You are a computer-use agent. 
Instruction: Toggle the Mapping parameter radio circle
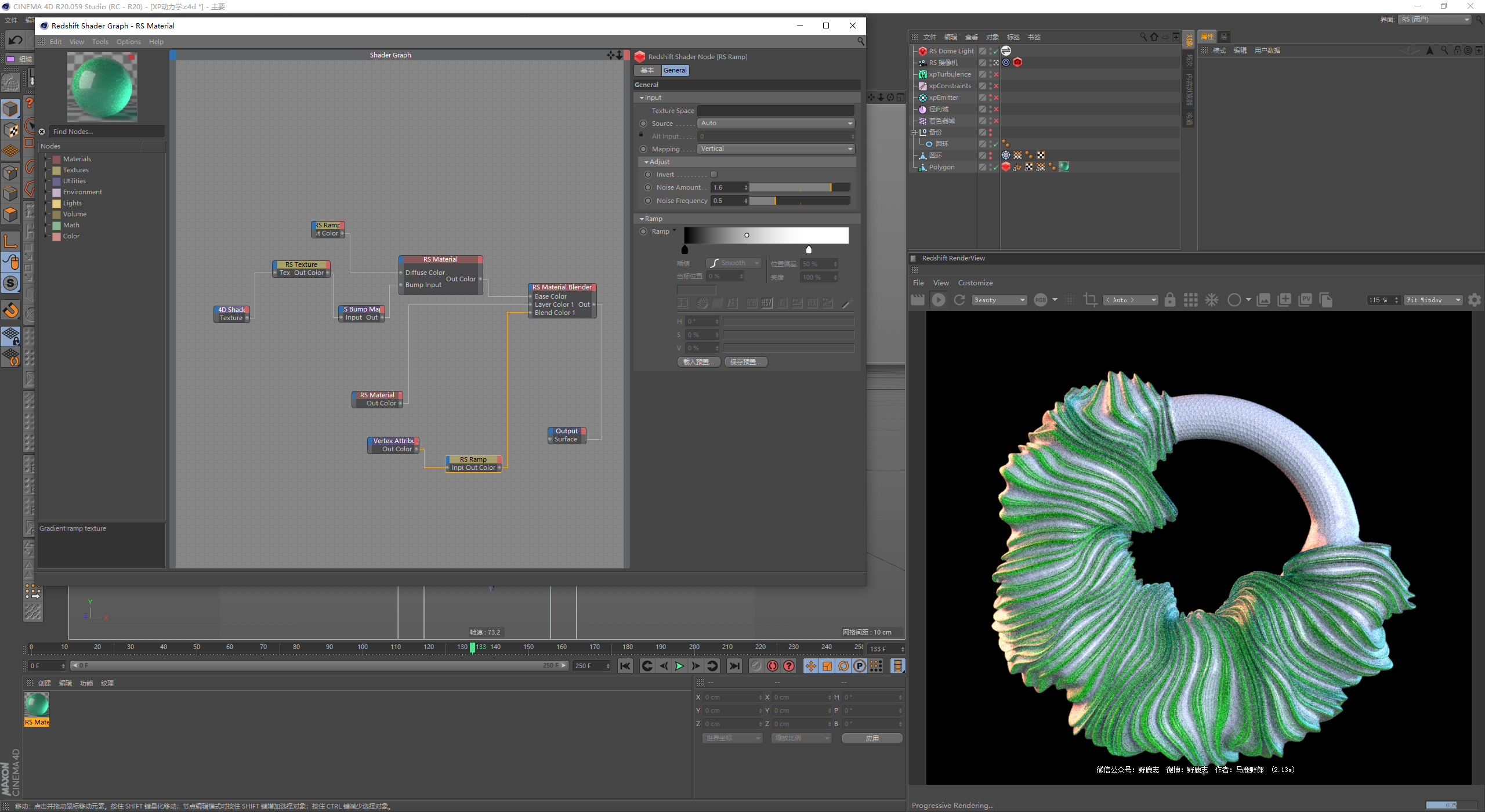[x=643, y=149]
